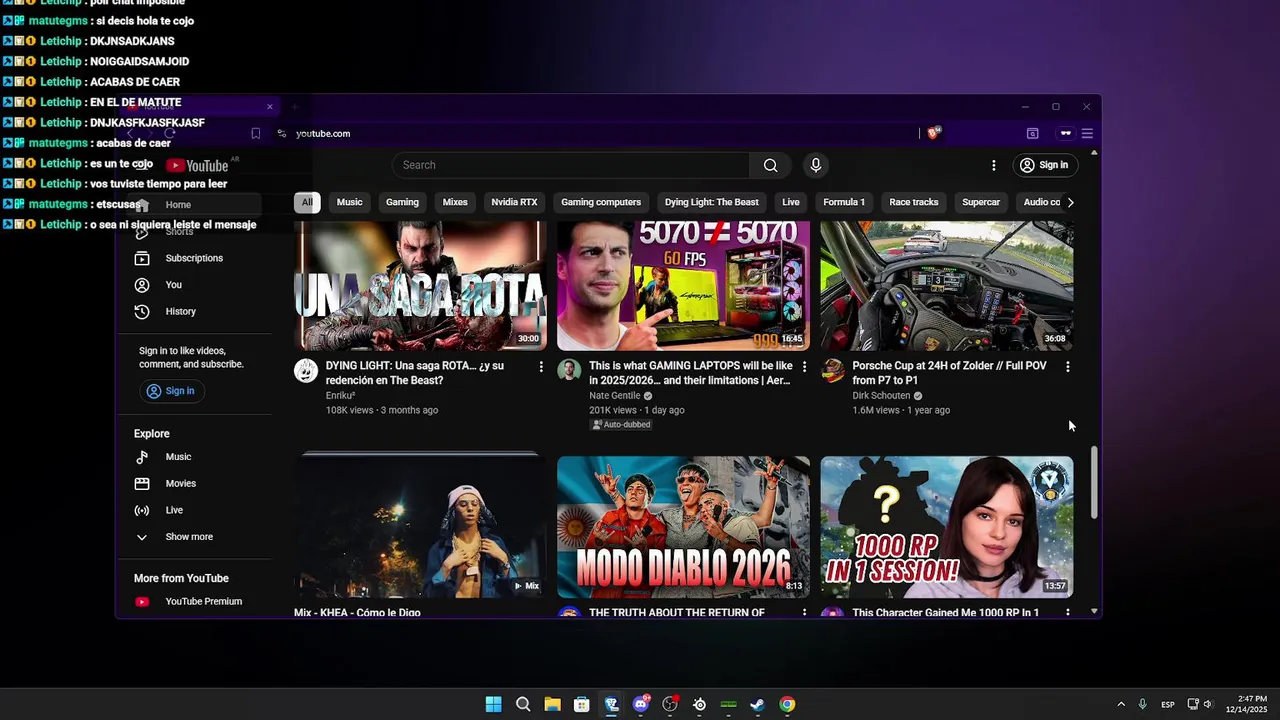Select the Gaming filter chip

coord(402,202)
